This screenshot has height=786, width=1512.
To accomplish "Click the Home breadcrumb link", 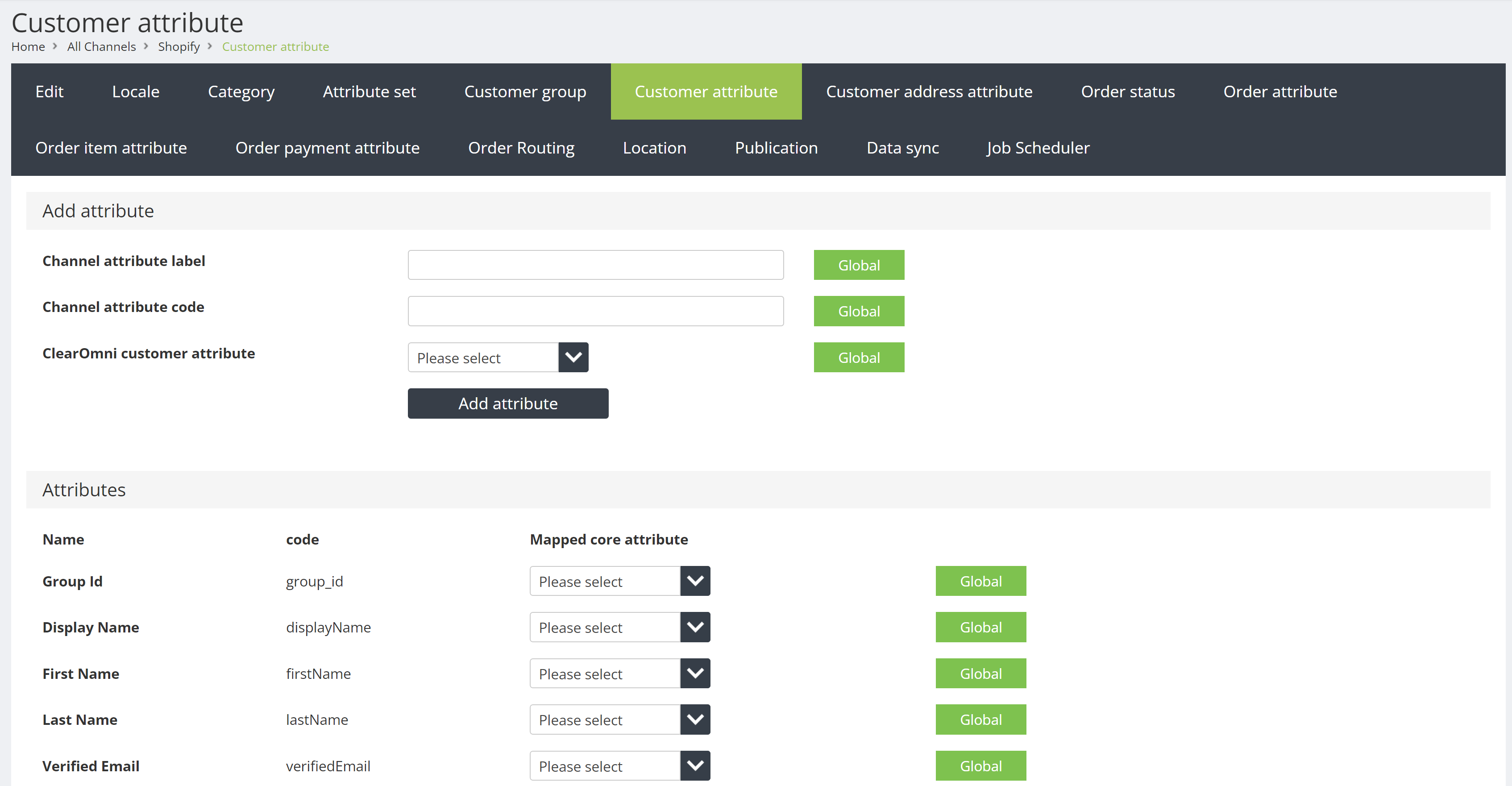I will click(28, 46).
